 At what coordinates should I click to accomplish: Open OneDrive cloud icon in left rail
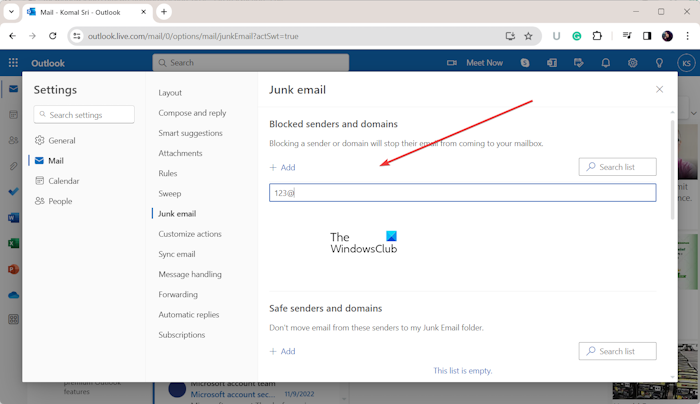pos(13,295)
